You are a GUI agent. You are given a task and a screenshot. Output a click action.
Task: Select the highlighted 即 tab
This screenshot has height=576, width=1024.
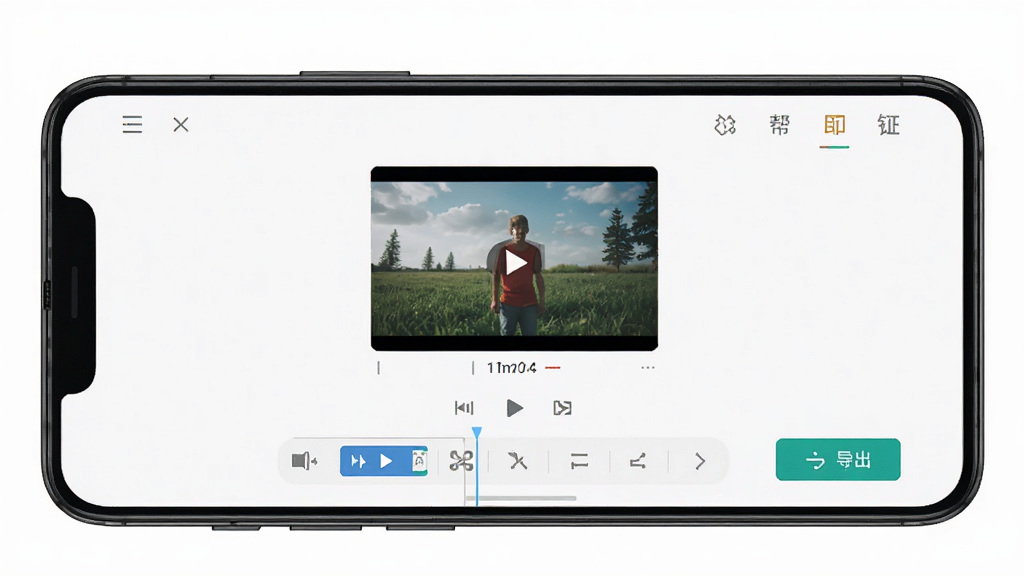point(834,124)
